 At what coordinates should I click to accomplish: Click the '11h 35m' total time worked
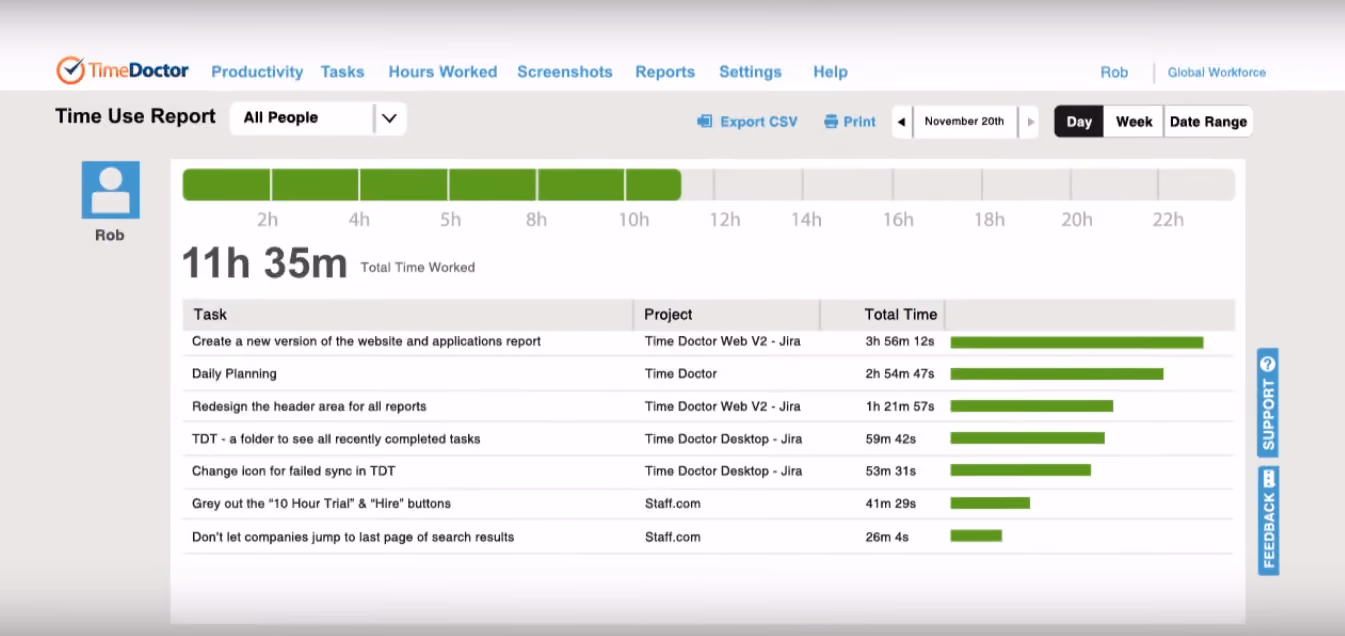coord(264,264)
